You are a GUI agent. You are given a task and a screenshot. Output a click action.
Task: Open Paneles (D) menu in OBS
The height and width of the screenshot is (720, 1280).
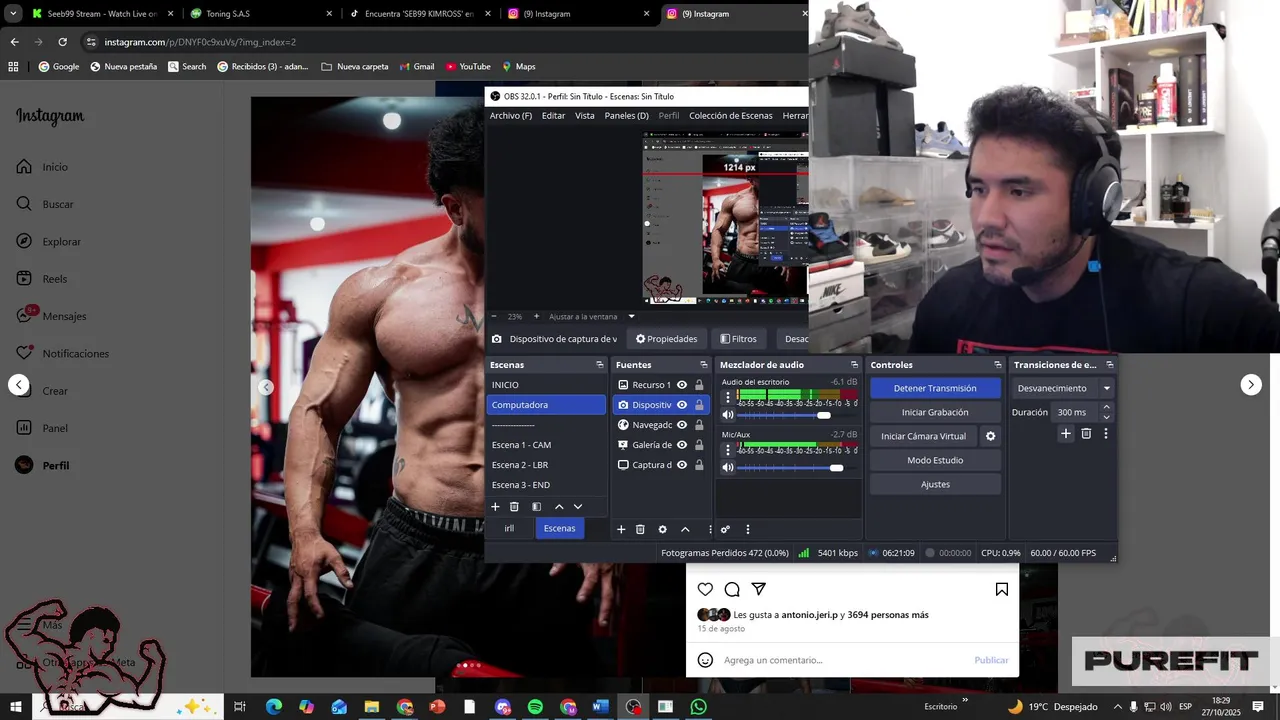tap(627, 116)
